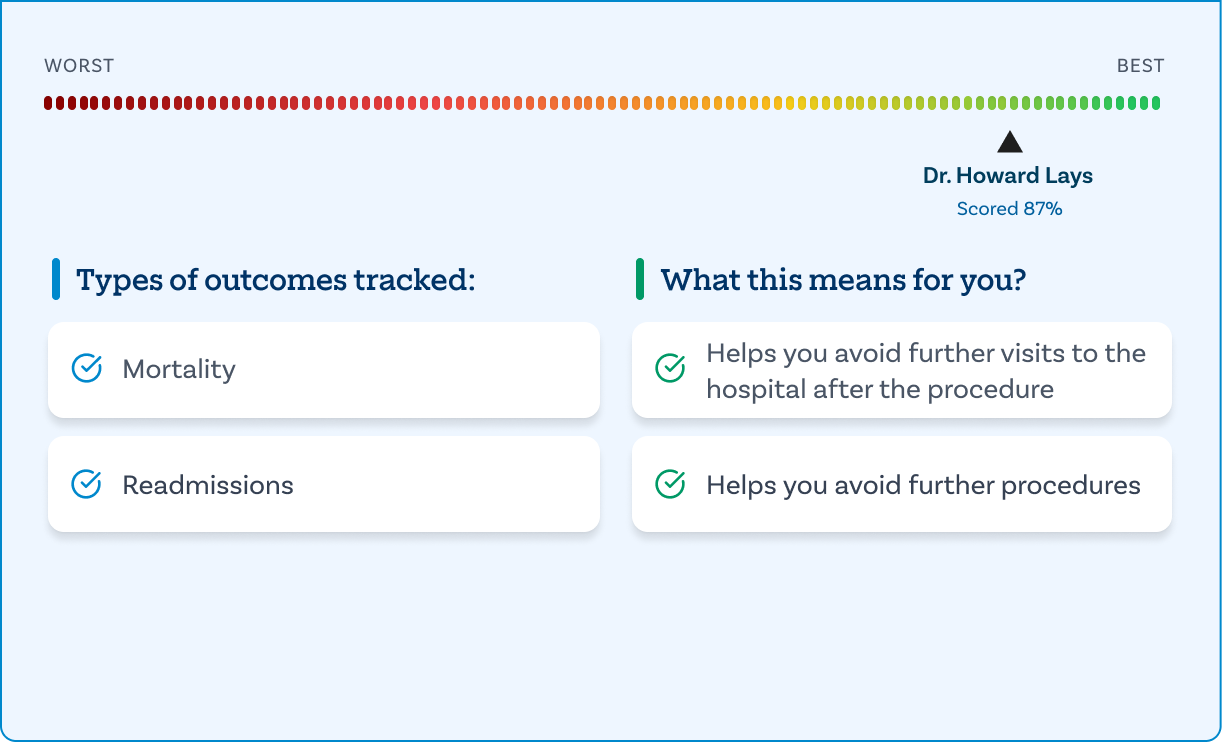The image size is (1222, 742).
Task: Click green checkmark beside avoid further visits
Action: click(x=670, y=369)
